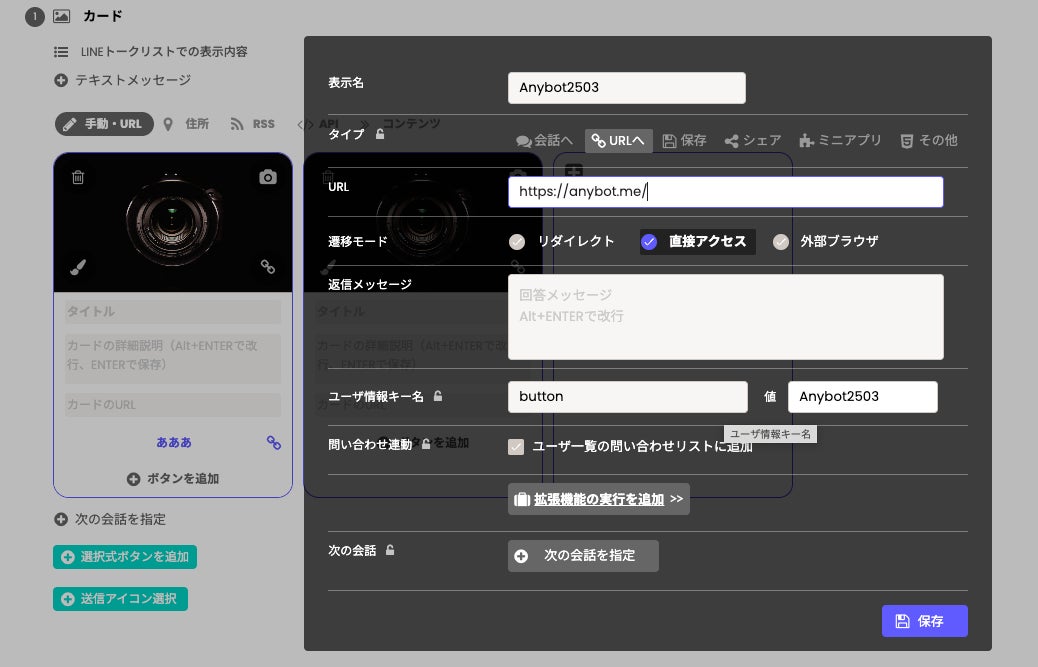Viewport: 1038px width, 667px height.
Task: Open paintbrush design icon on first card
Action: pos(78,267)
